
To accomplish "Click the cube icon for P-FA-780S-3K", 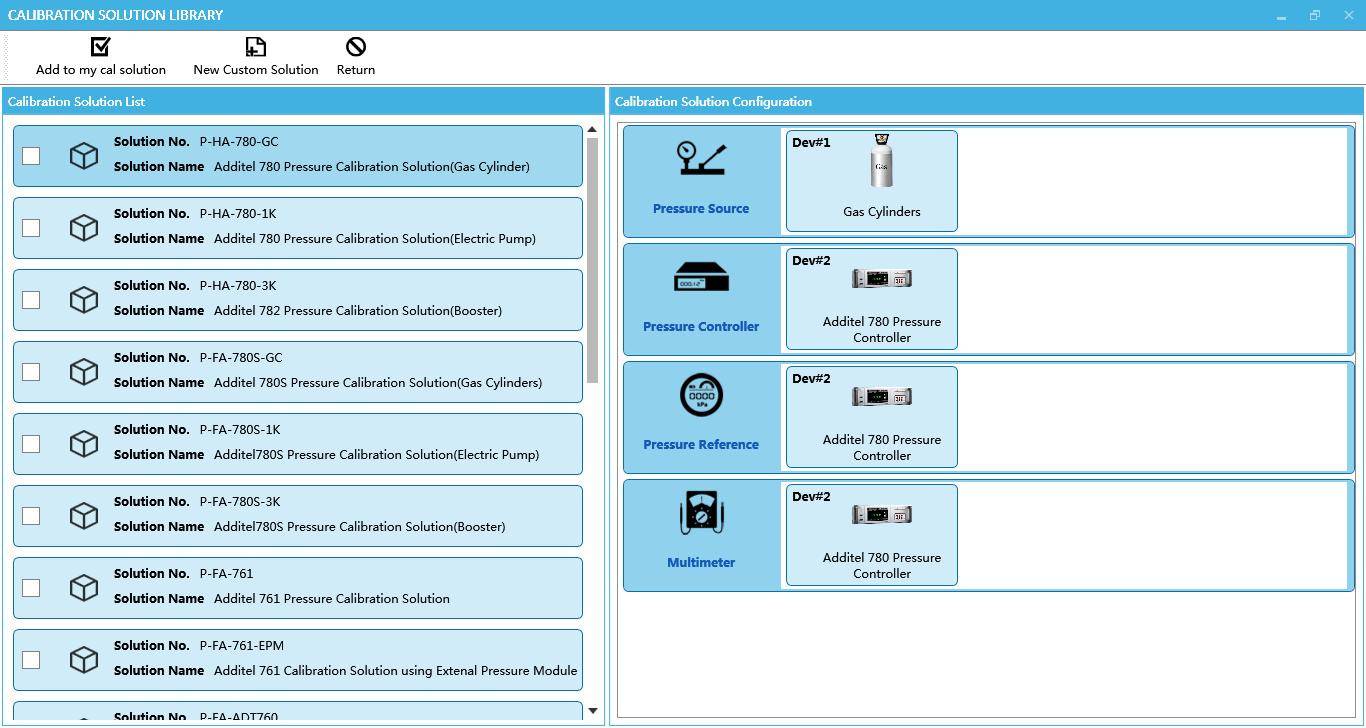I will tap(84, 516).
